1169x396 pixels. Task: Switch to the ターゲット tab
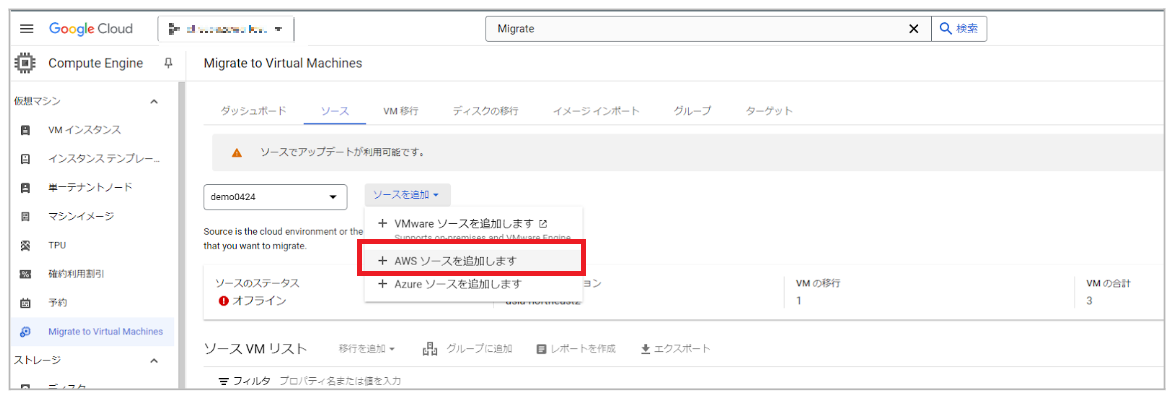(769, 111)
